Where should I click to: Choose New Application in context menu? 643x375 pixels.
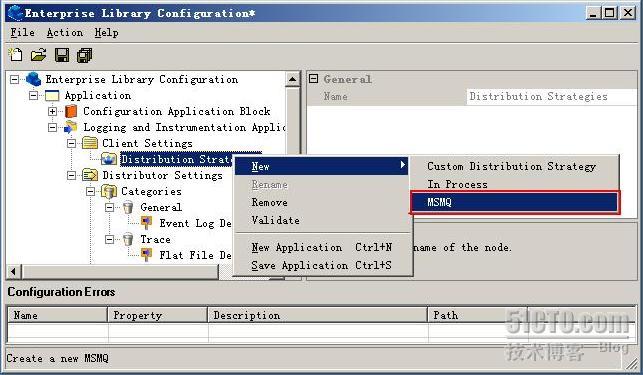point(322,247)
